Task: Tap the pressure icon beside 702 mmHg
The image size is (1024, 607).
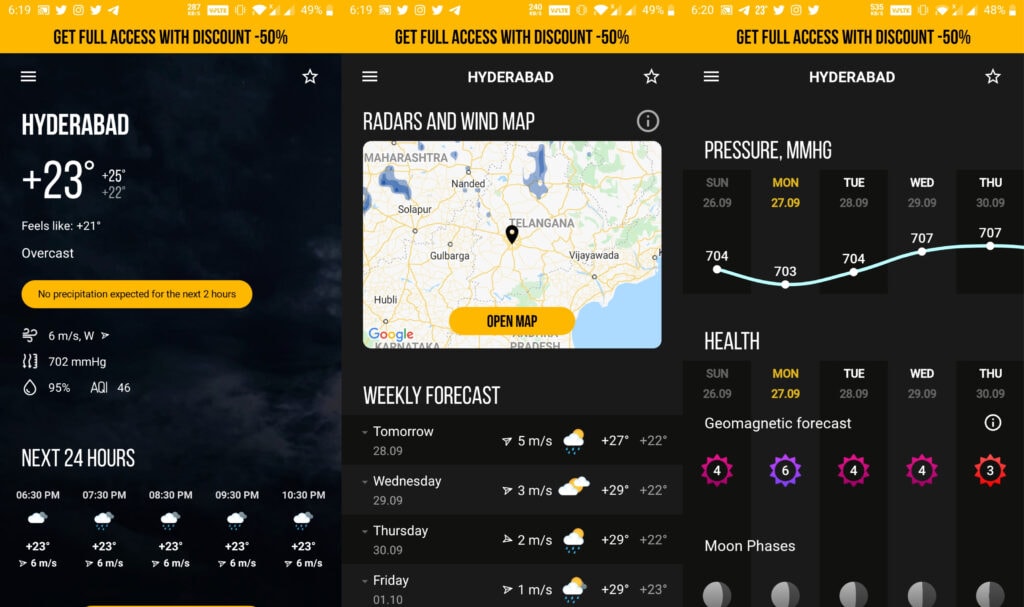Action: (29, 361)
